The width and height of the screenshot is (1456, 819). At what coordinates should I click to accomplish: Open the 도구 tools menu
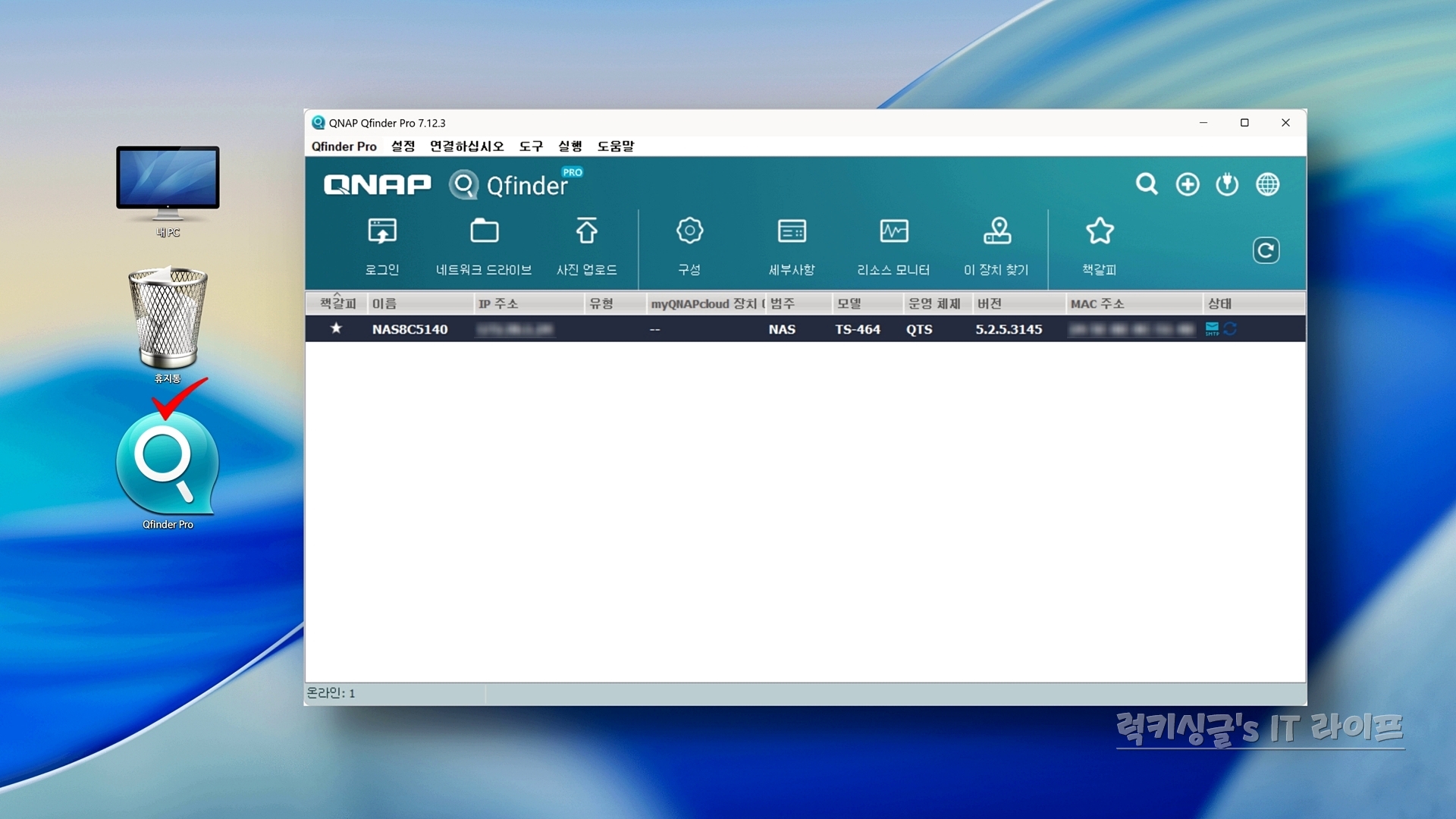(531, 146)
